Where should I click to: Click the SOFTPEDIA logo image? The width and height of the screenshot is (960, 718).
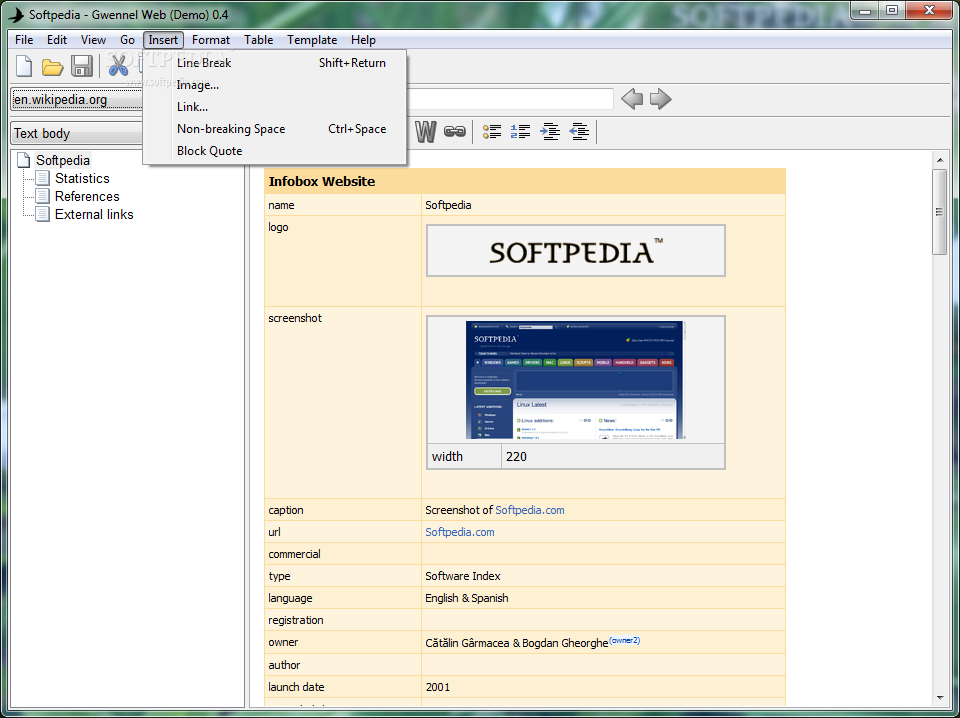(576, 250)
